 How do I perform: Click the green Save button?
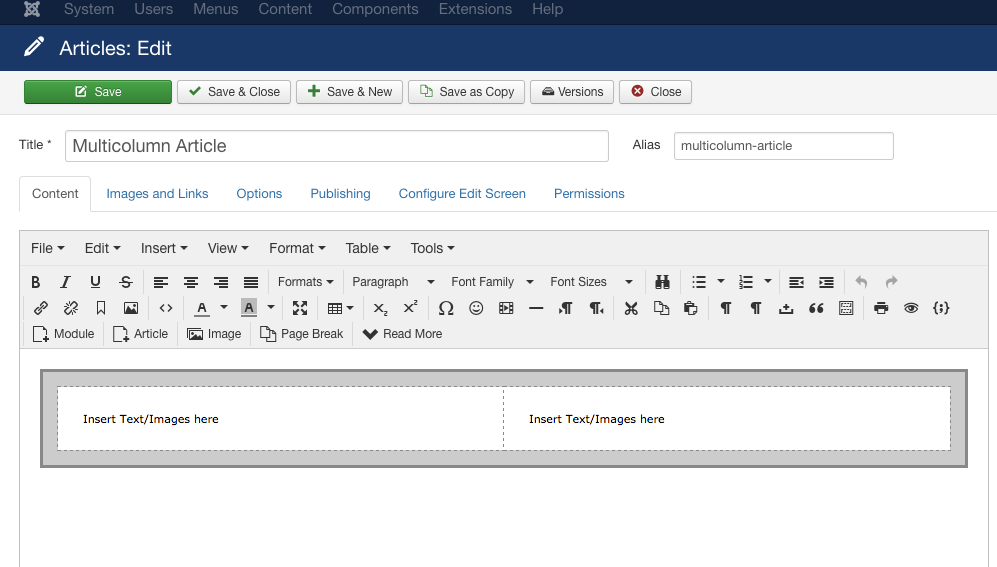(98, 92)
